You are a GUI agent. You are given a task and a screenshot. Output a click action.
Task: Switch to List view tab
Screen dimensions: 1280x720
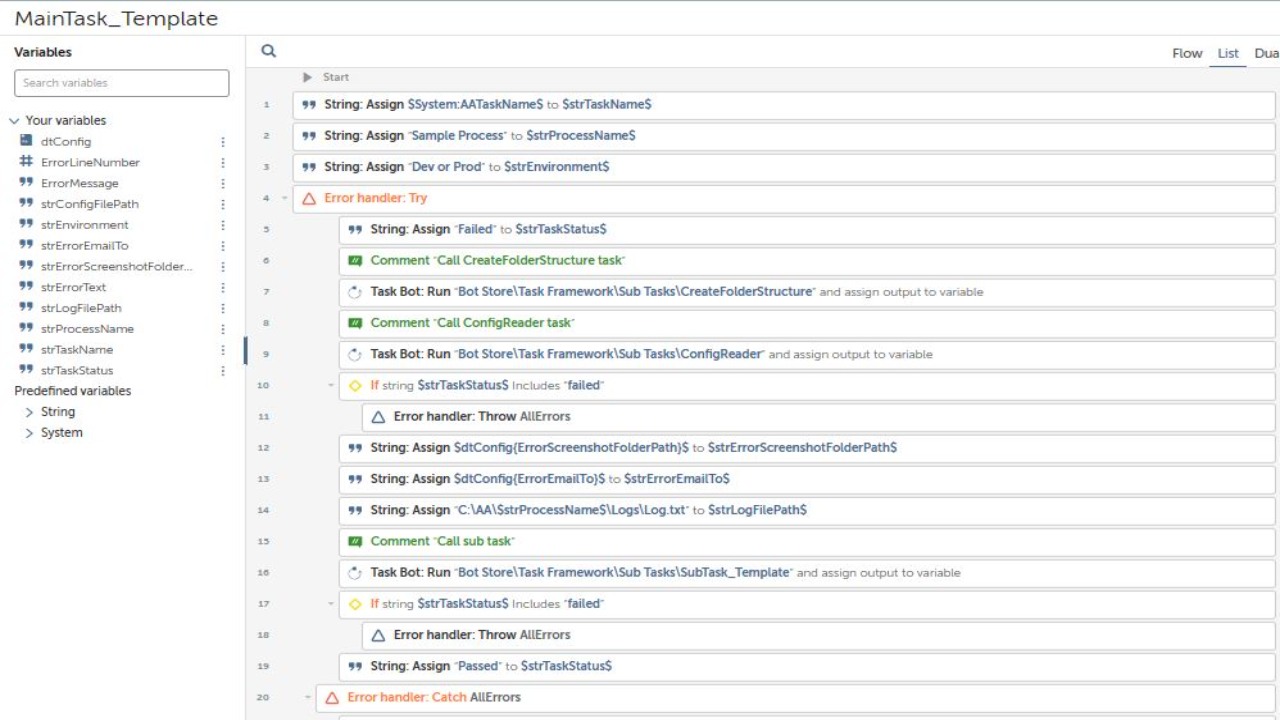[x=1228, y=53]
